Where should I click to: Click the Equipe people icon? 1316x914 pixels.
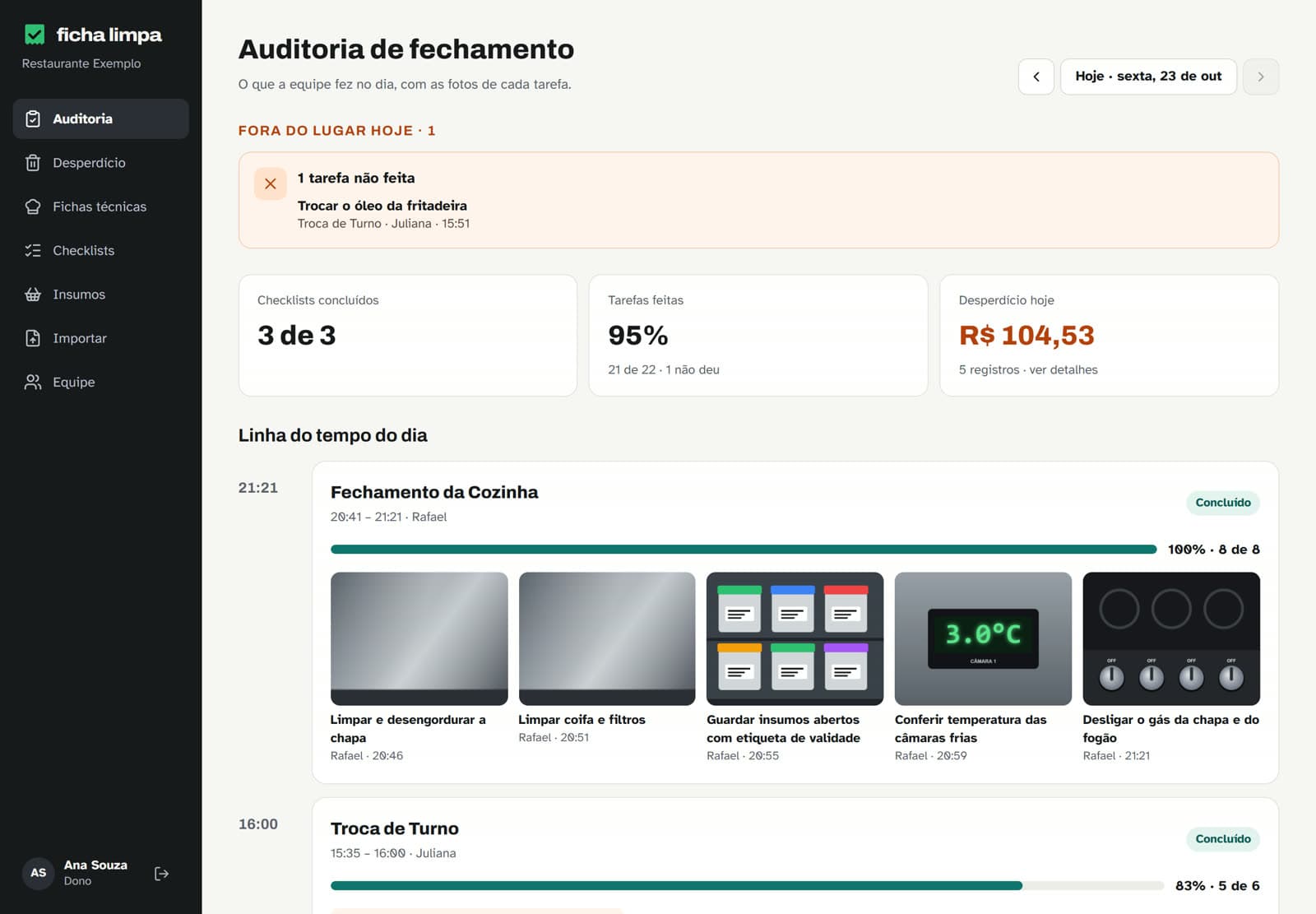(x=33, y=382)
